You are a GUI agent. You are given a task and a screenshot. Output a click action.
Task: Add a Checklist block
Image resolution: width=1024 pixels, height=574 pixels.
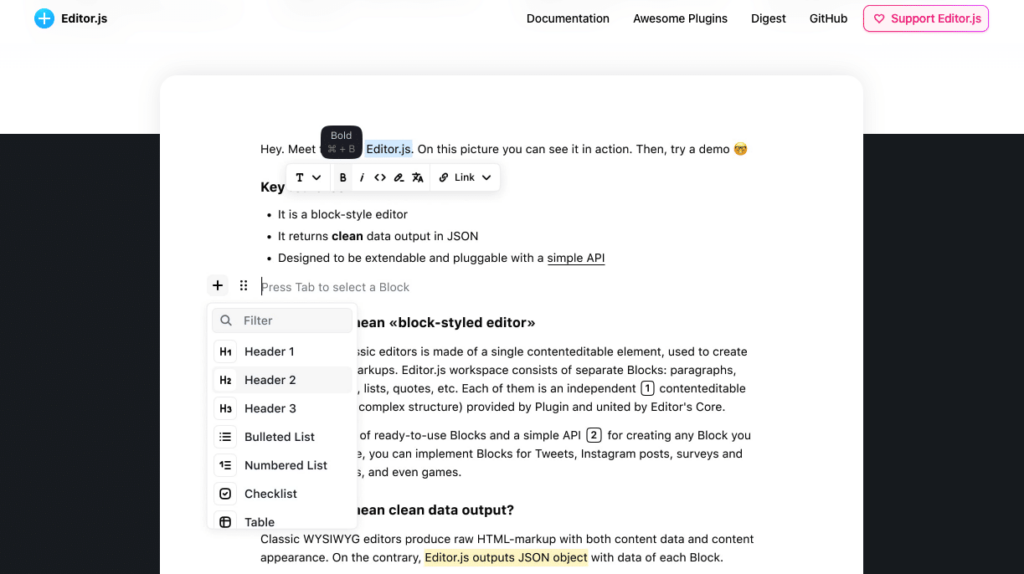coord(270,494)
